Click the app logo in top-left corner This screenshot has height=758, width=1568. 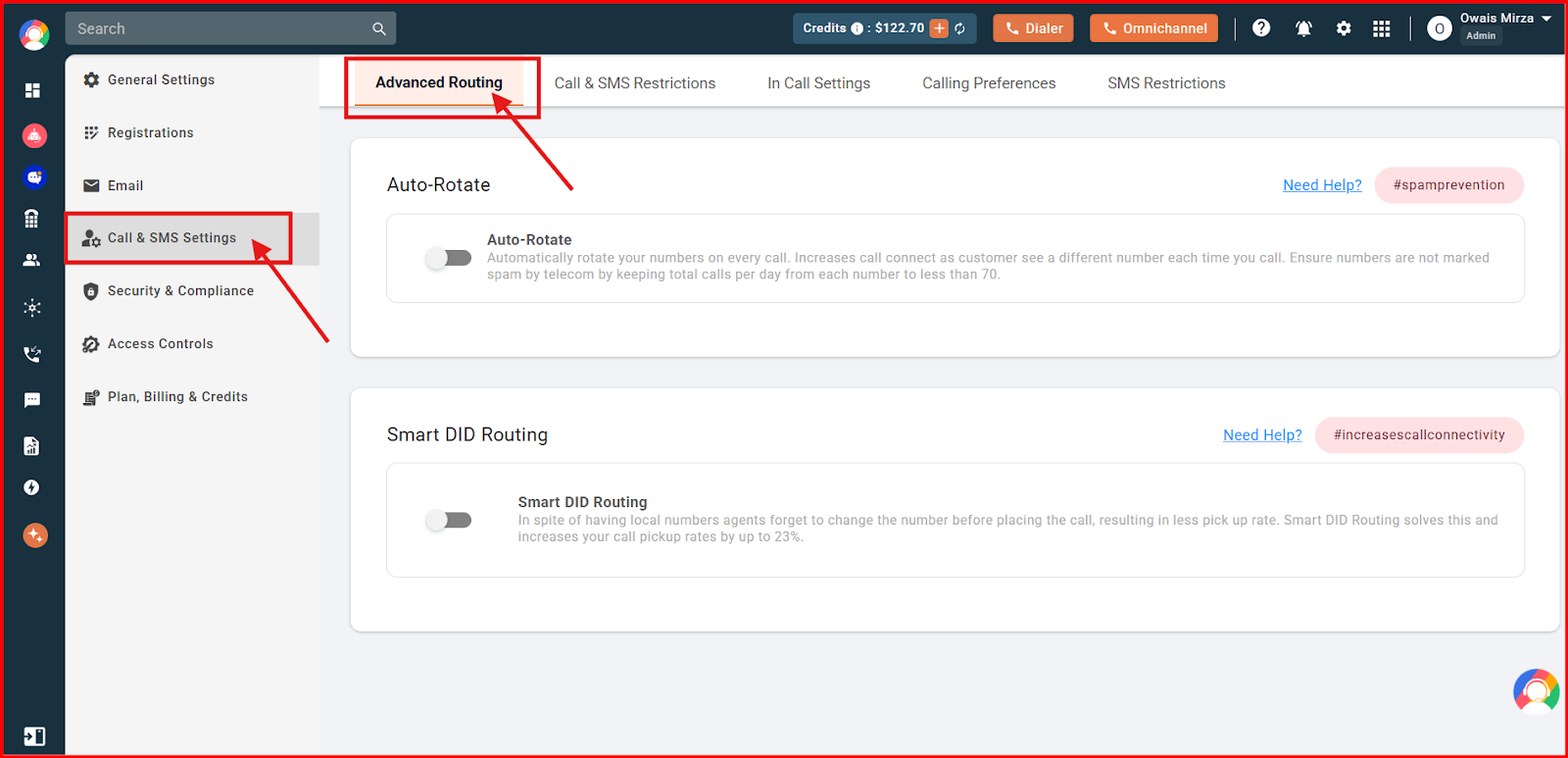click(x=34, y=35)
